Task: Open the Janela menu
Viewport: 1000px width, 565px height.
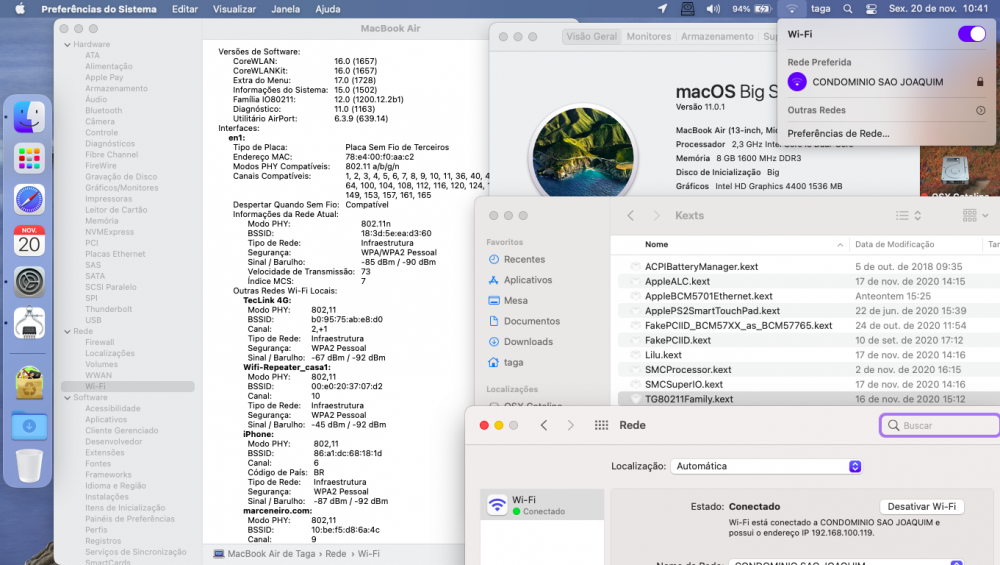Action: [285, 9]
